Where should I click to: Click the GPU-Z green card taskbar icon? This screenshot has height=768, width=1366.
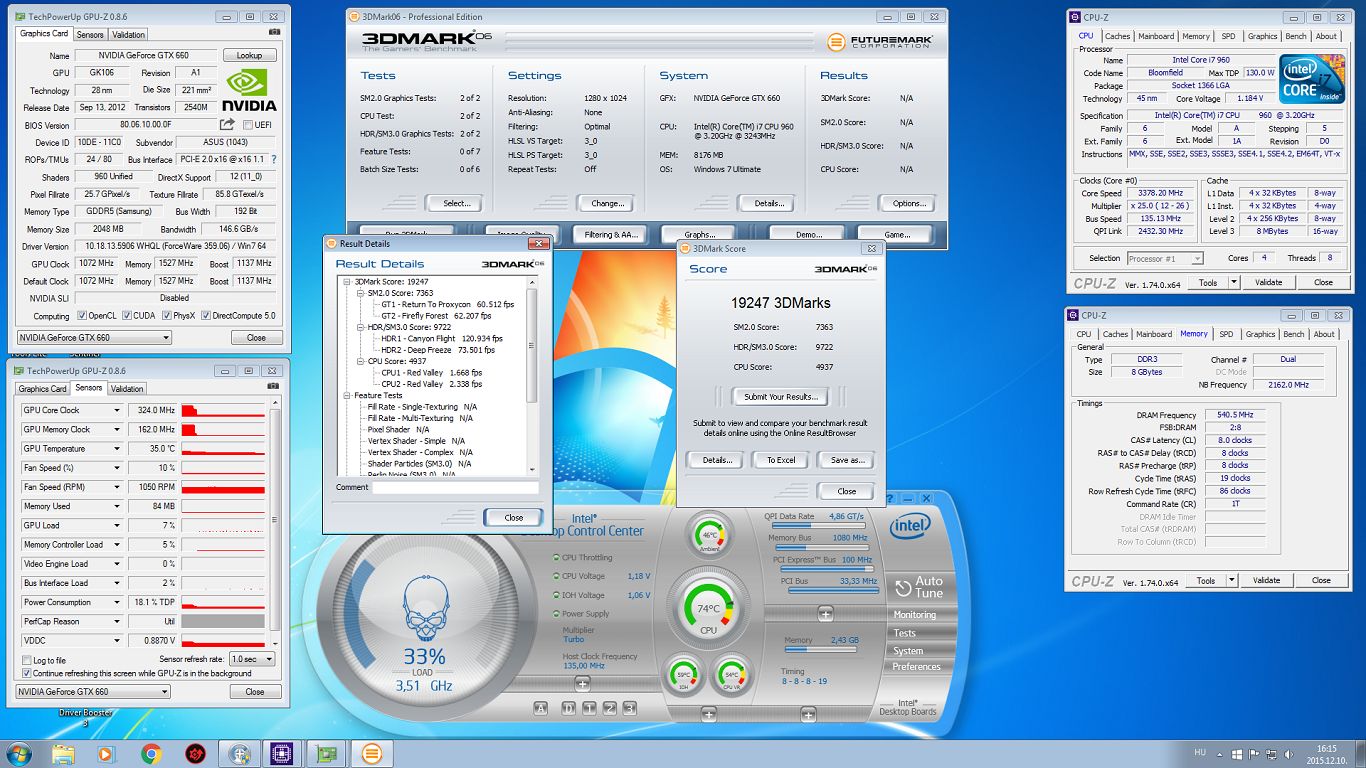[x=326, y=753]
